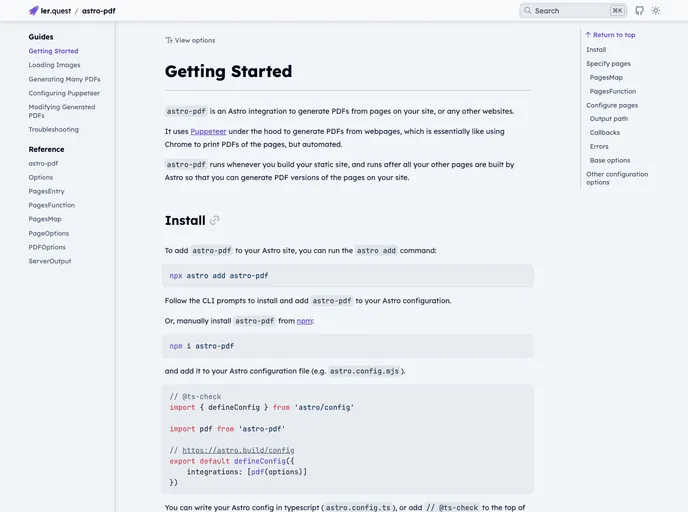Select Getting Started in sidebar

click(x=53, y=51)
